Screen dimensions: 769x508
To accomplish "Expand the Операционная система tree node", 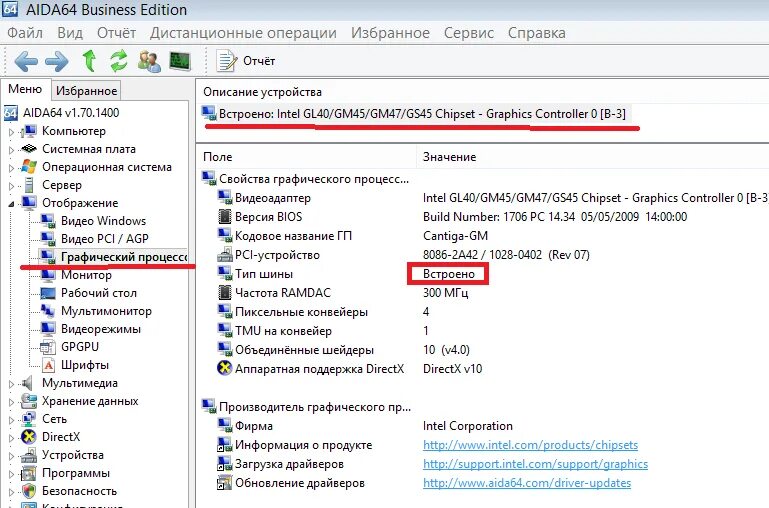I will (11, 168).
